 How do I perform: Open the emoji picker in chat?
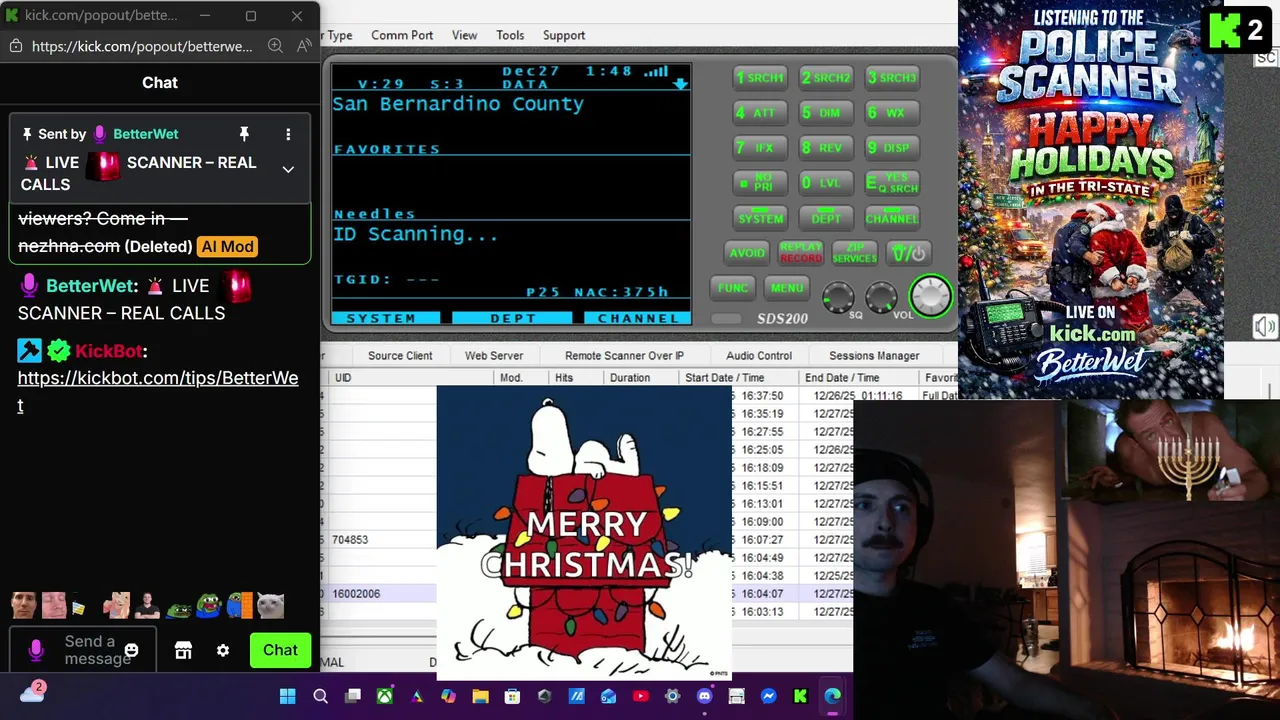[x=131, y=651]
